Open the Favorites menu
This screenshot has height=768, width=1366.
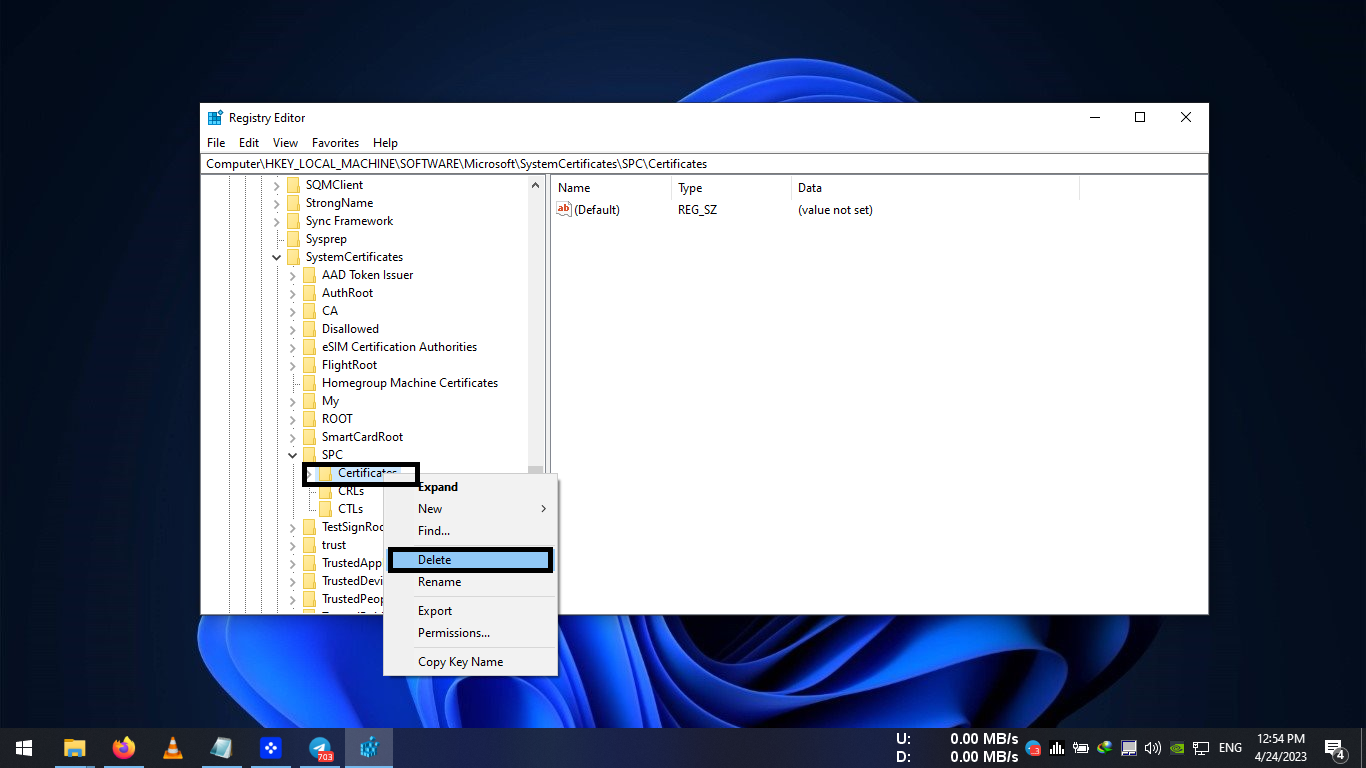(x=335, y=143)
